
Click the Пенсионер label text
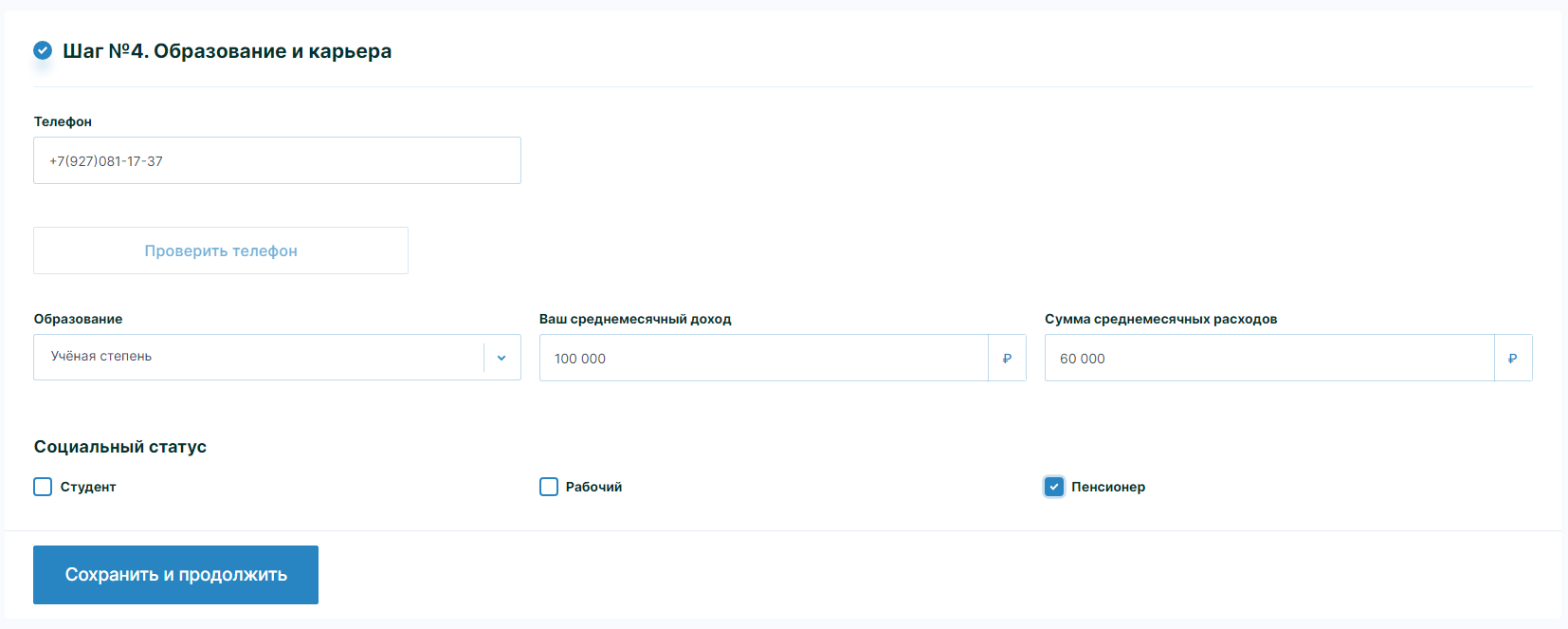[x=1107, y=487]
